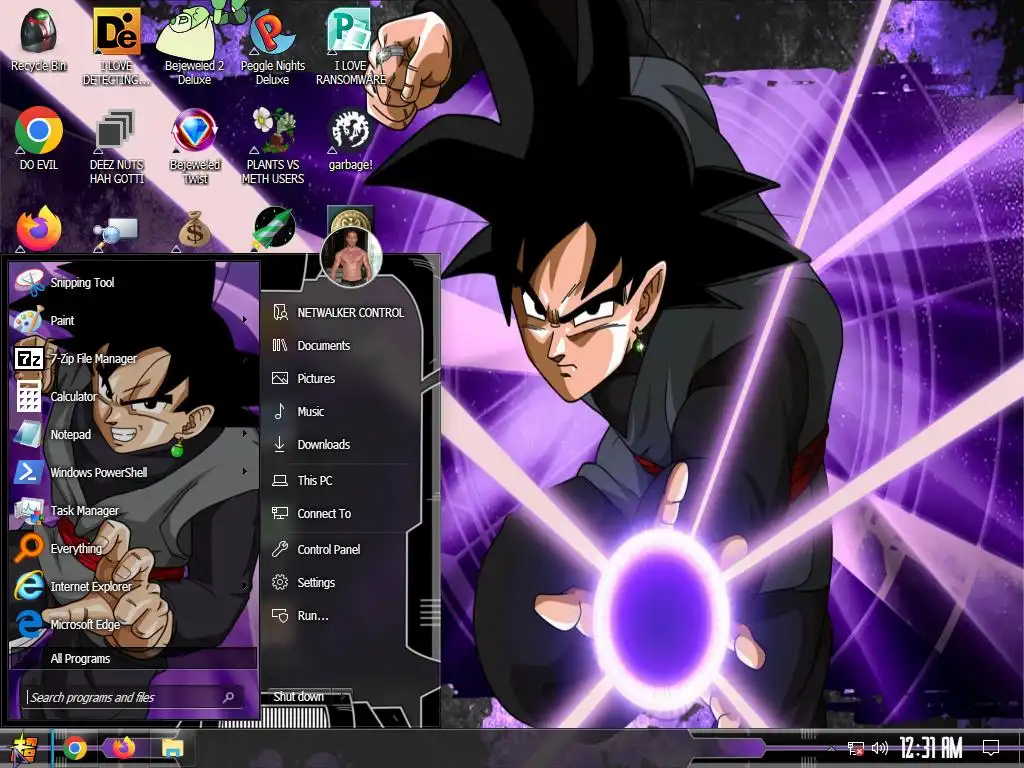Screen dimensions: 1024x768
Task: Click the 'Search programs and files' box
Action: [134, 697]
